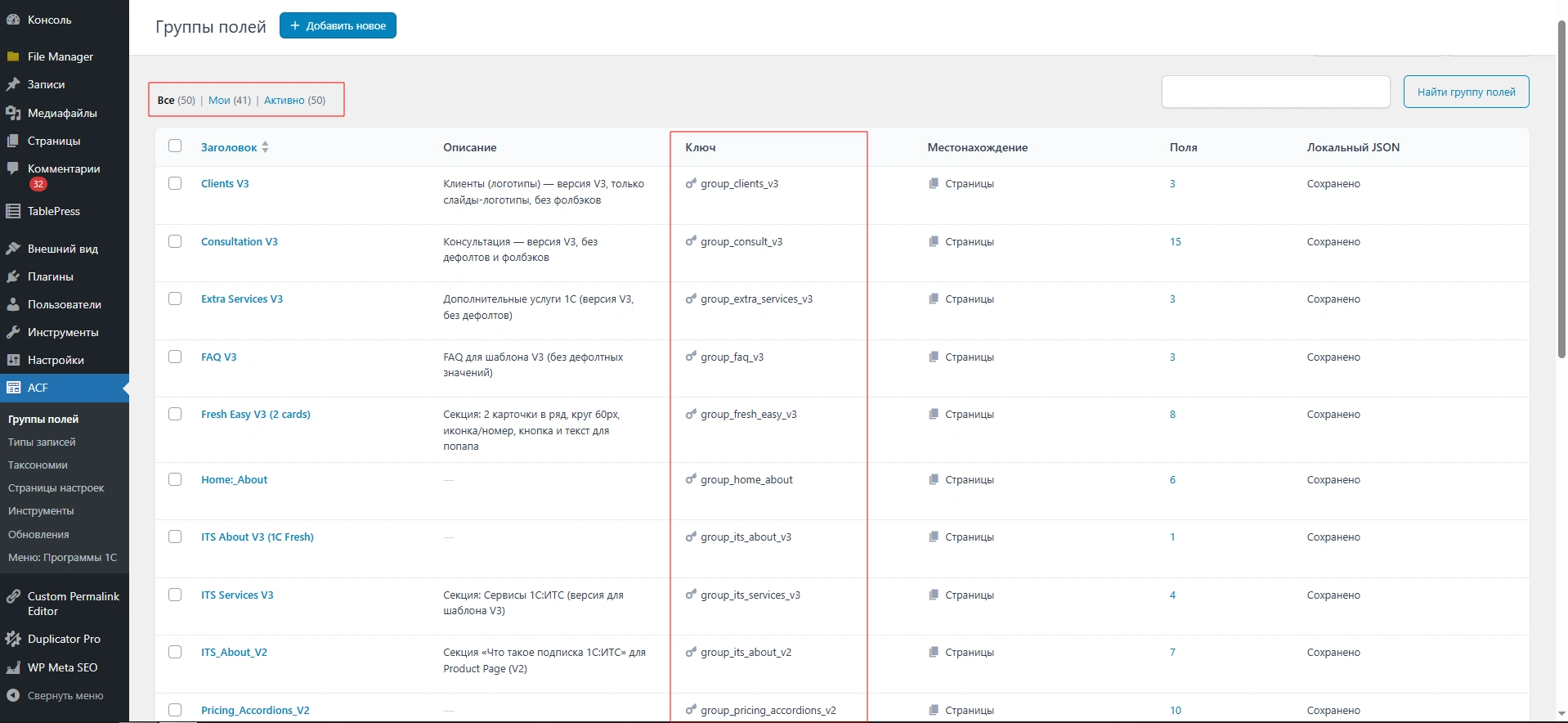Click the Плагины plug icon
1568x723 pixels.
13,276
